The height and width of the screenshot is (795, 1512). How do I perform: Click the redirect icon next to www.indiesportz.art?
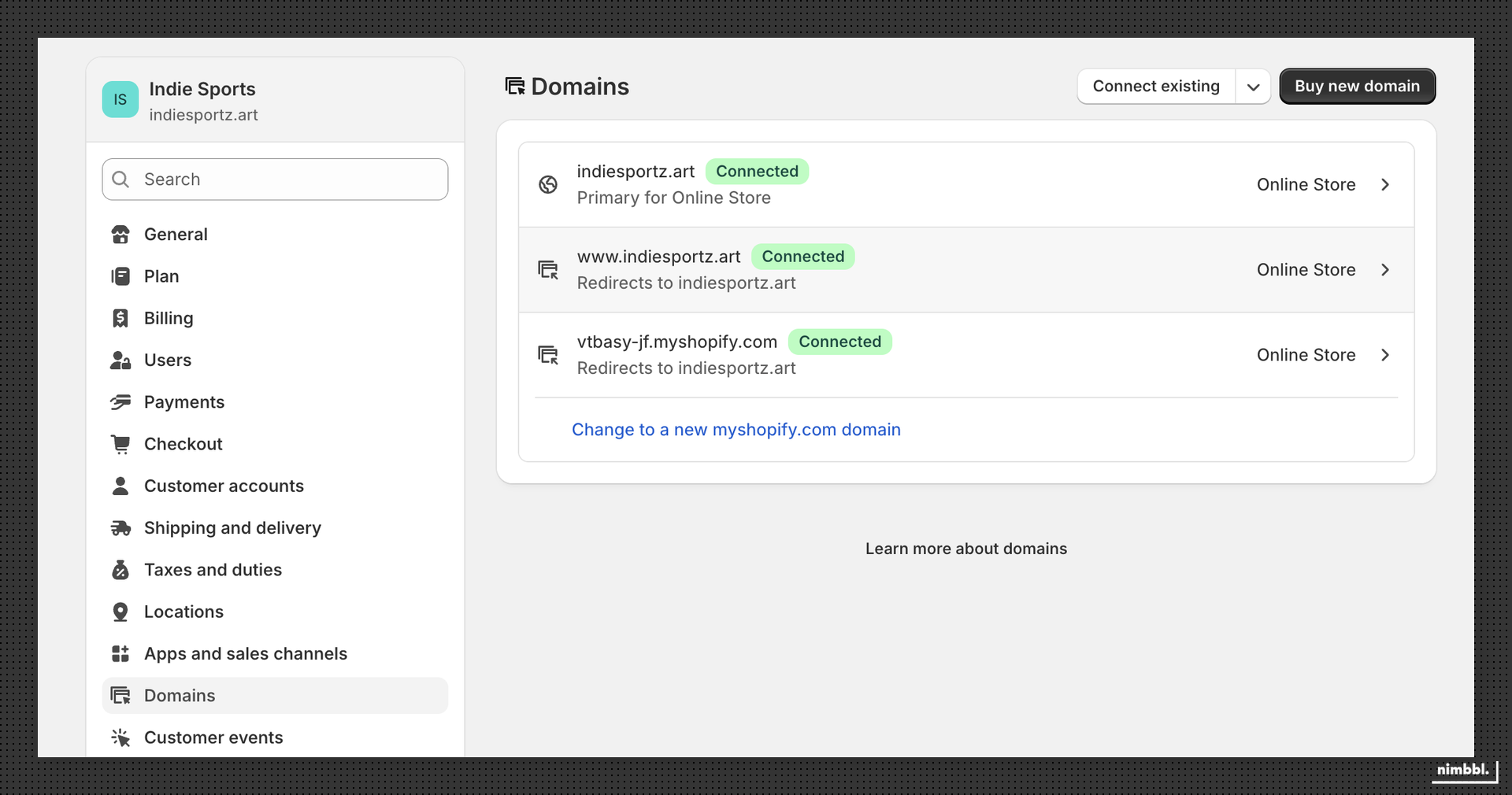point(549,270)
